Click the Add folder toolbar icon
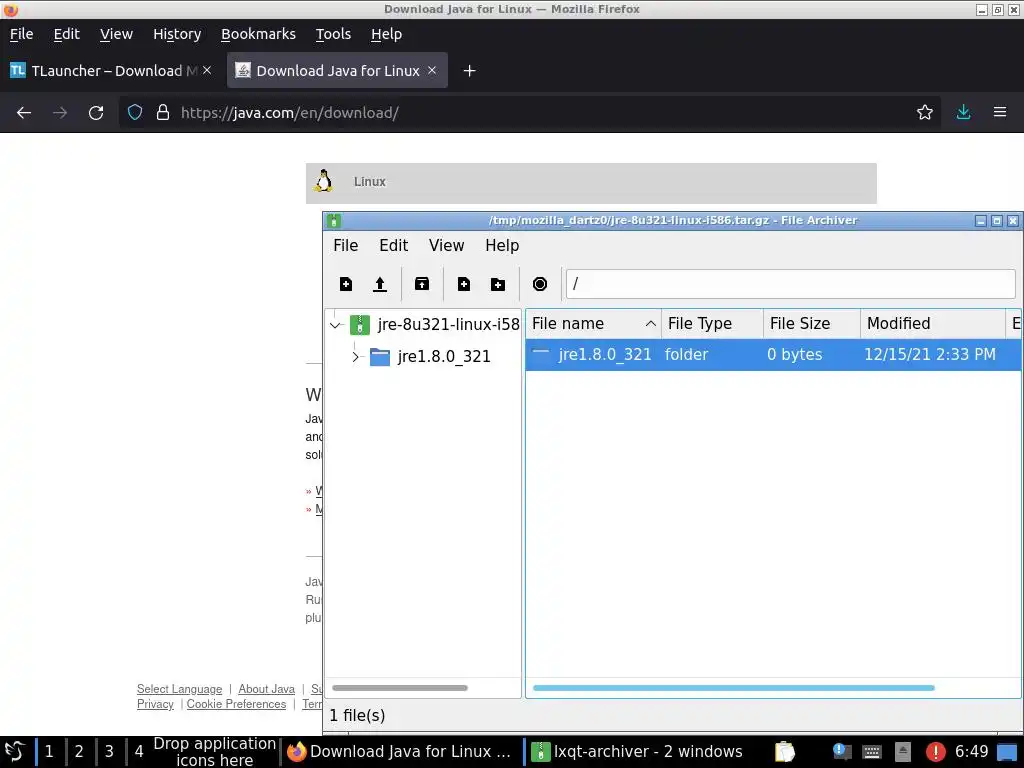 pos(498,284)
